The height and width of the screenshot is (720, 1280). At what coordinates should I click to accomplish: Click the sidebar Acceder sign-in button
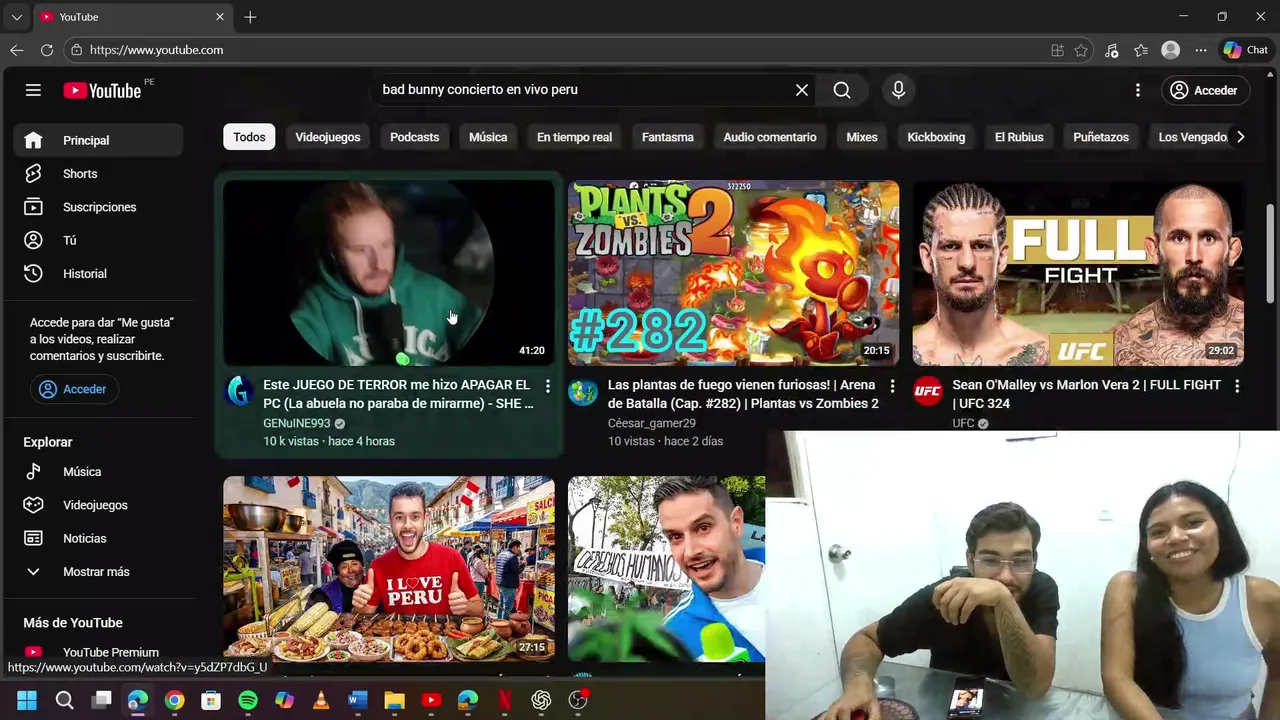(73, 389)
